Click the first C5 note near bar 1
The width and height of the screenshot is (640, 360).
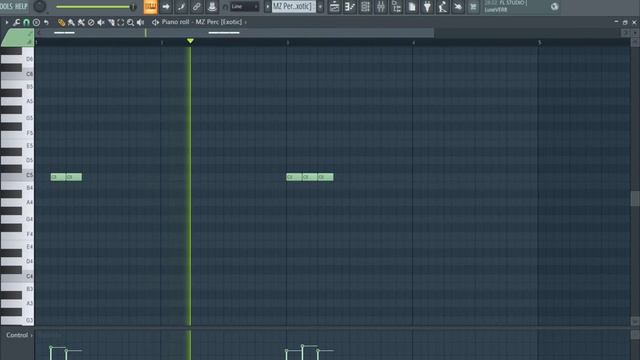58,177
